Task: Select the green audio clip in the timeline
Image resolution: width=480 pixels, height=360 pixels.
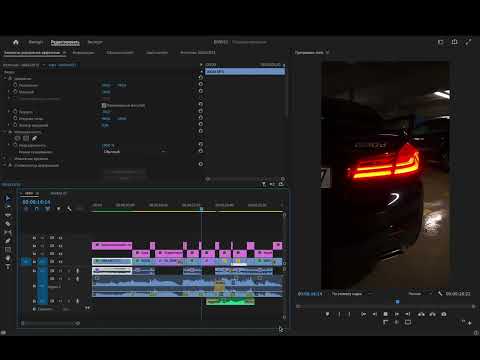Action: pos(230,302)
